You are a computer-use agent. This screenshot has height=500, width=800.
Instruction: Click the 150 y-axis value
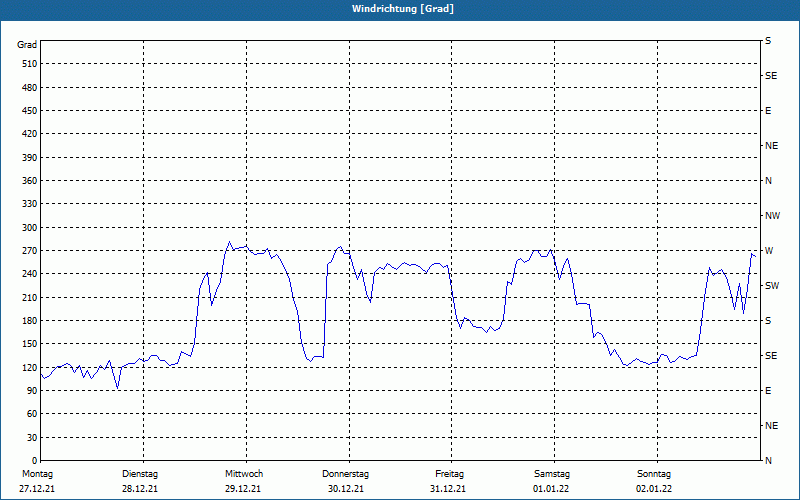pyautogui.click(x=30, y=344)
